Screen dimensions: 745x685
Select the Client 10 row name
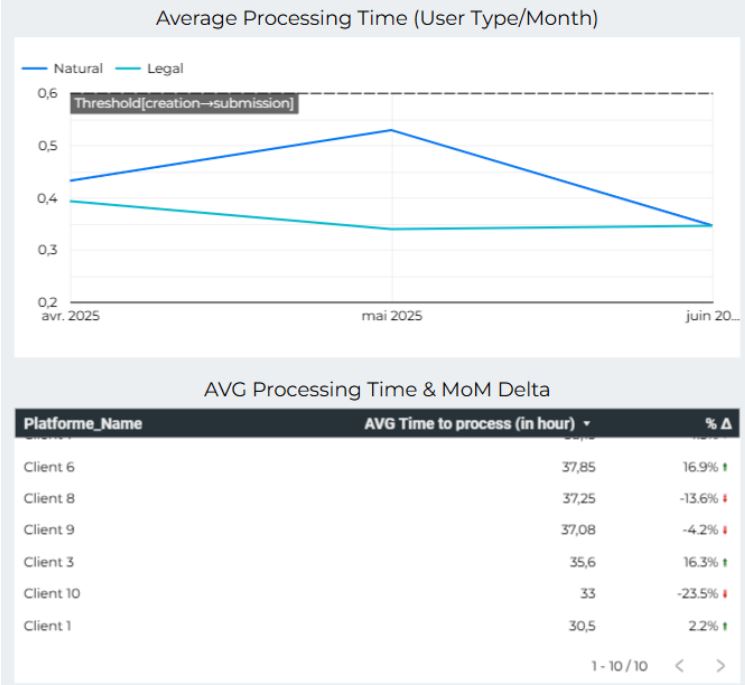(x=52, y=594)
